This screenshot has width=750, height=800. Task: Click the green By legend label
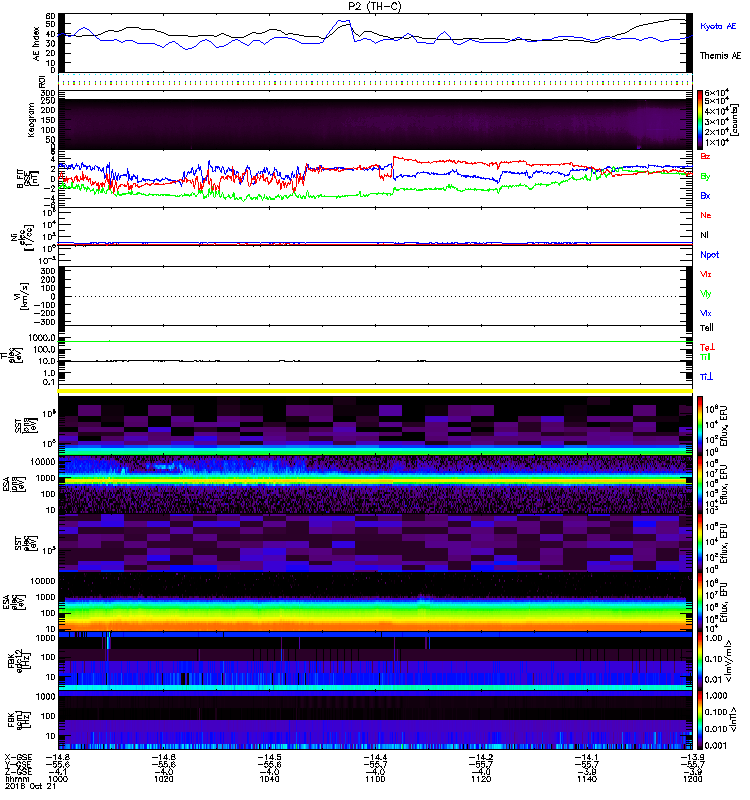(705, 177)
